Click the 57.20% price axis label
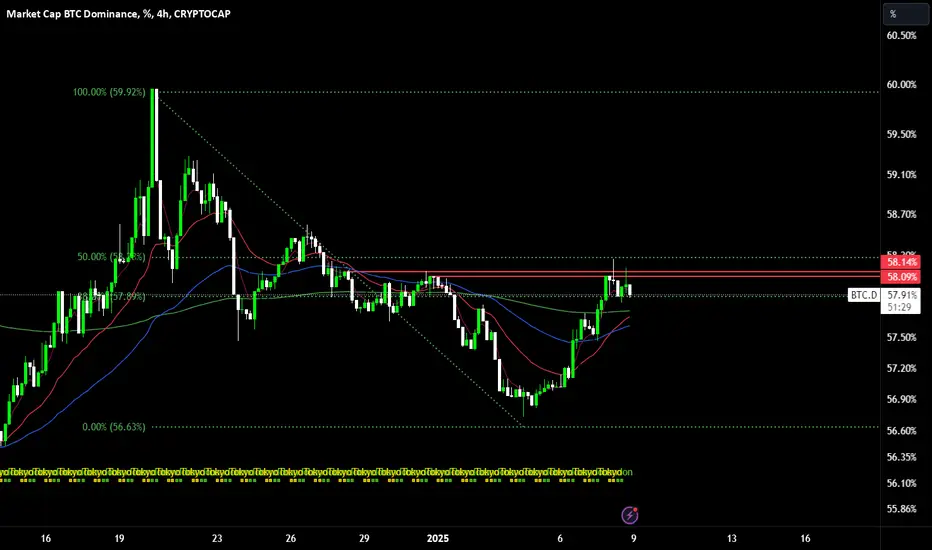This screenshot has height=550, width=932. tap(901, 369)
